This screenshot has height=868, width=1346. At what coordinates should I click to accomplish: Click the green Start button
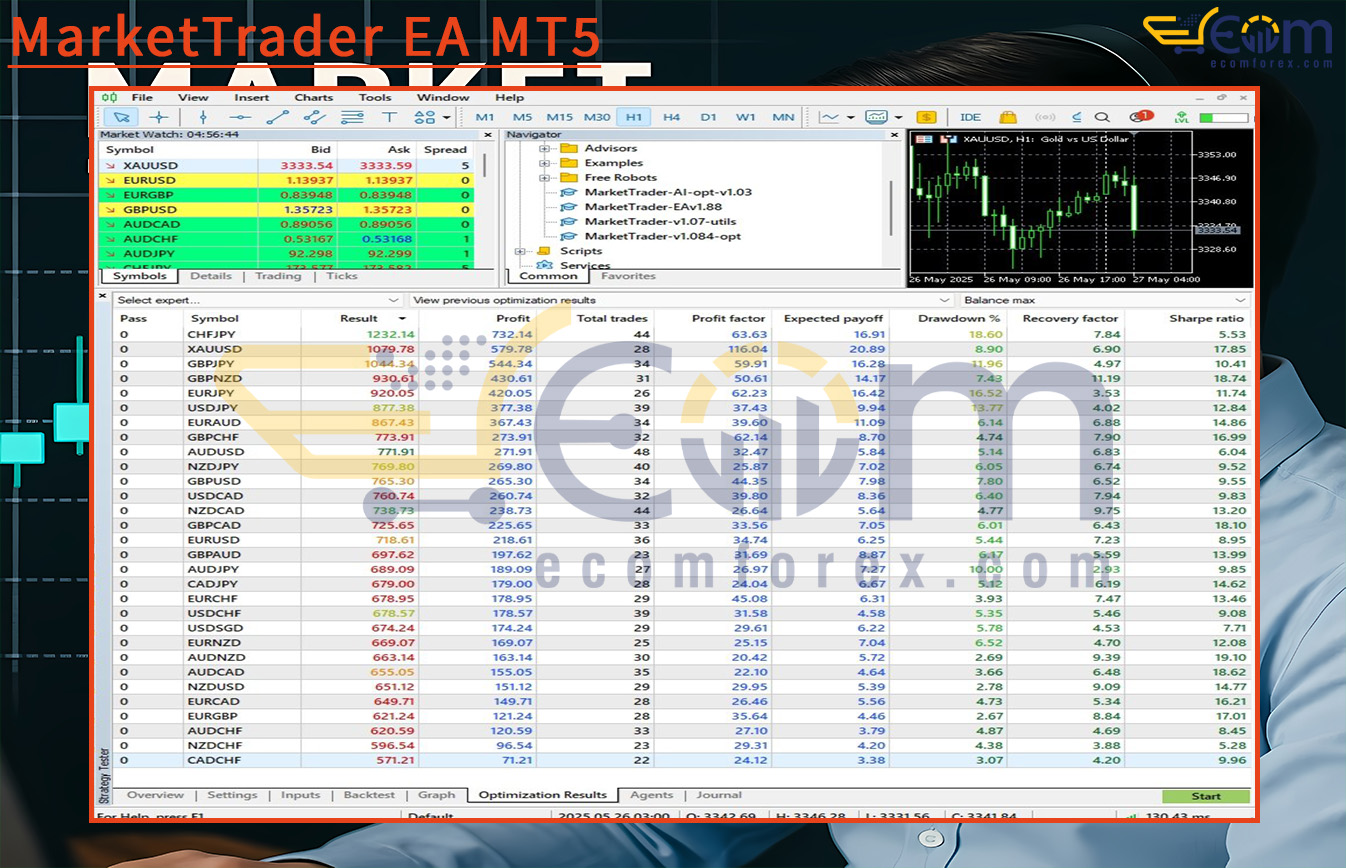pos(1206,796)
